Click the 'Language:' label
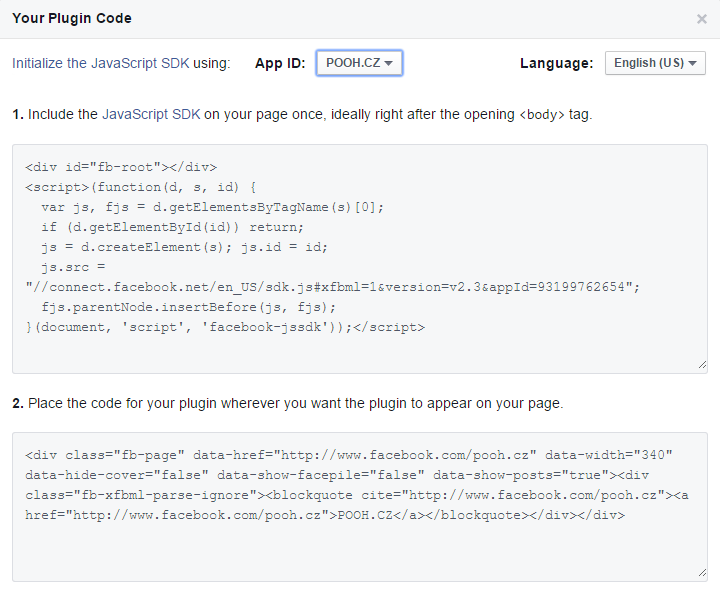 tap(557, 63)
